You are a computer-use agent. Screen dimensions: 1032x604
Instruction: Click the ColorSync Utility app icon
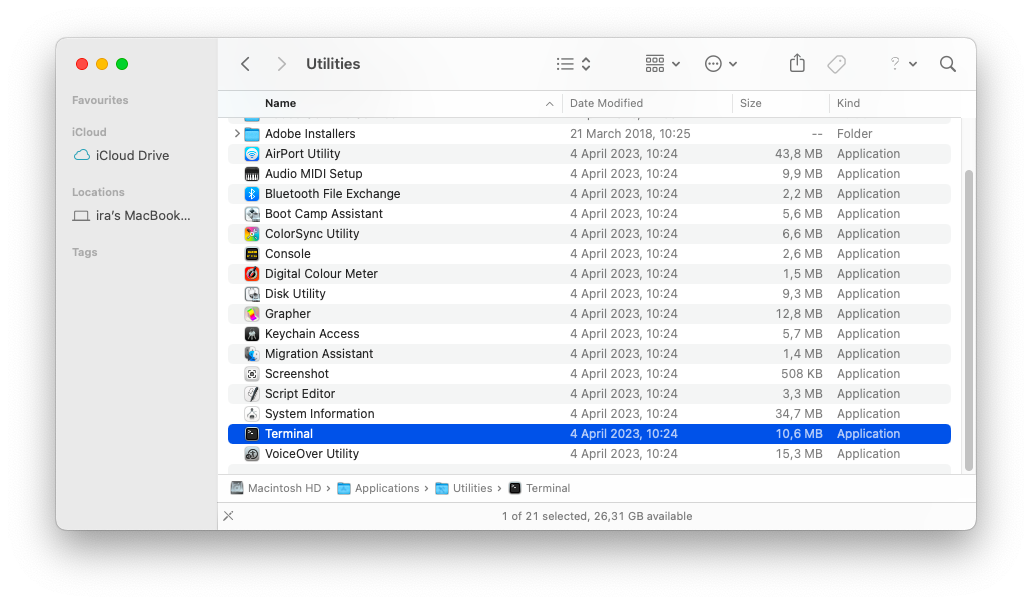click(x=251, y=233)
